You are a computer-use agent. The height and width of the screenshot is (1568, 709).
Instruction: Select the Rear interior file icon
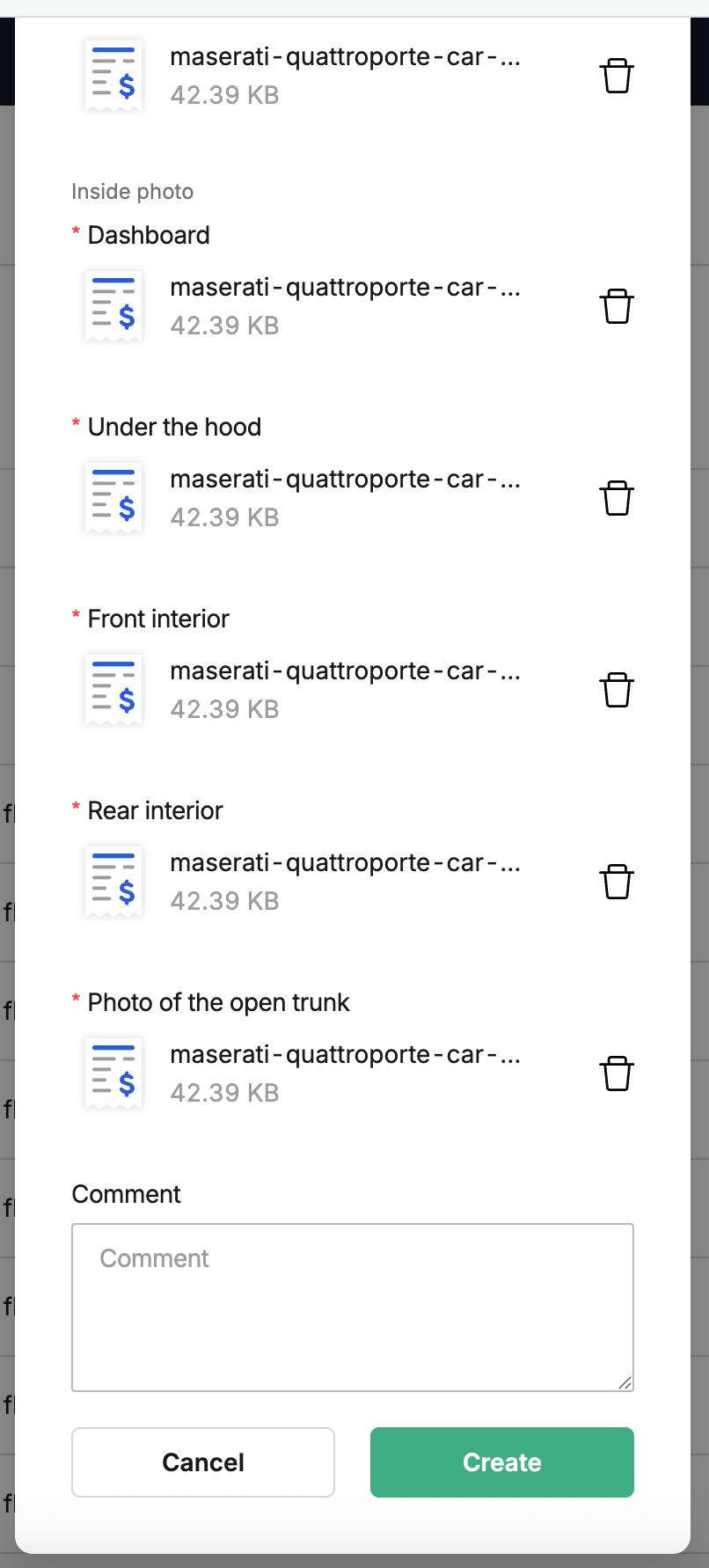(113, 882)
